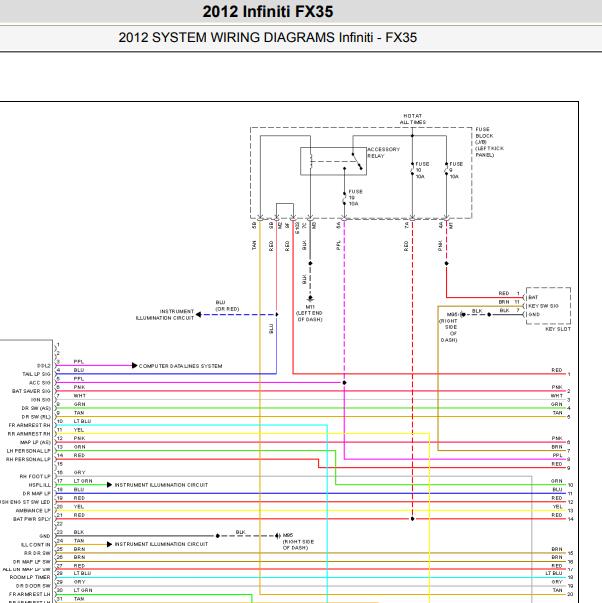This screenshot has height=603, width=602.
Task: Click the 'ACC SIG' pin label
Action: coord(39,383)
